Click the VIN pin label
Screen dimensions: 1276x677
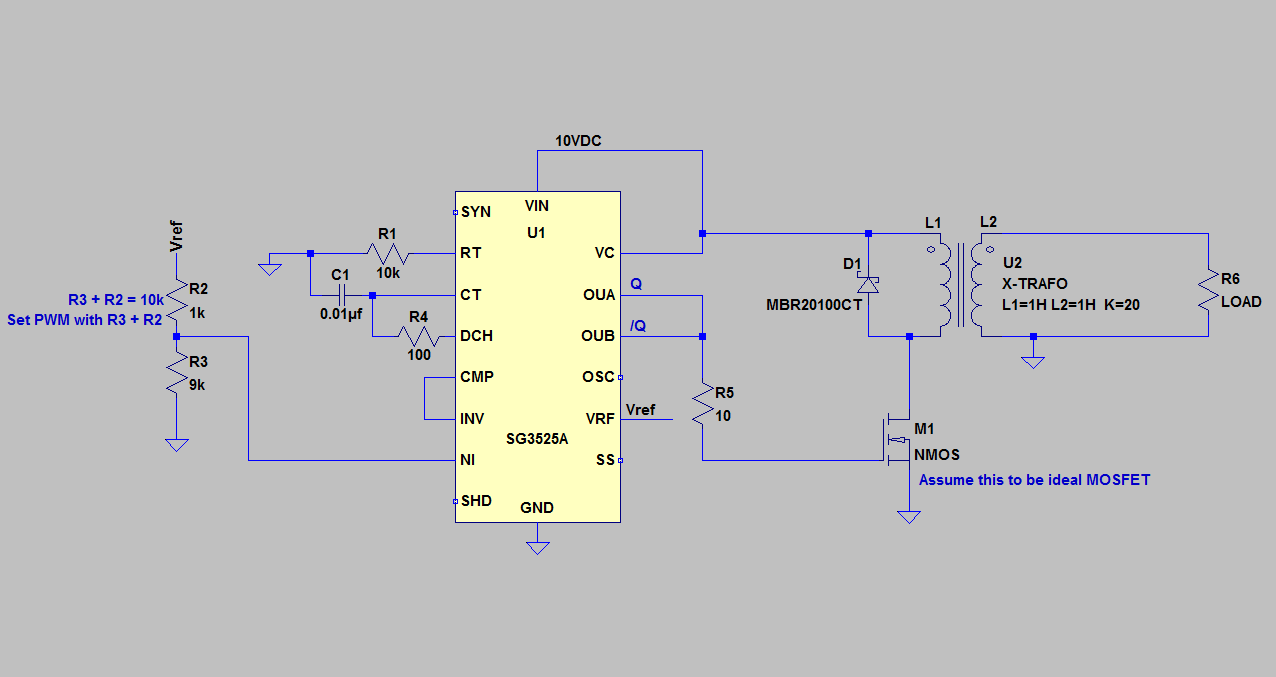(x=537, y=206)
